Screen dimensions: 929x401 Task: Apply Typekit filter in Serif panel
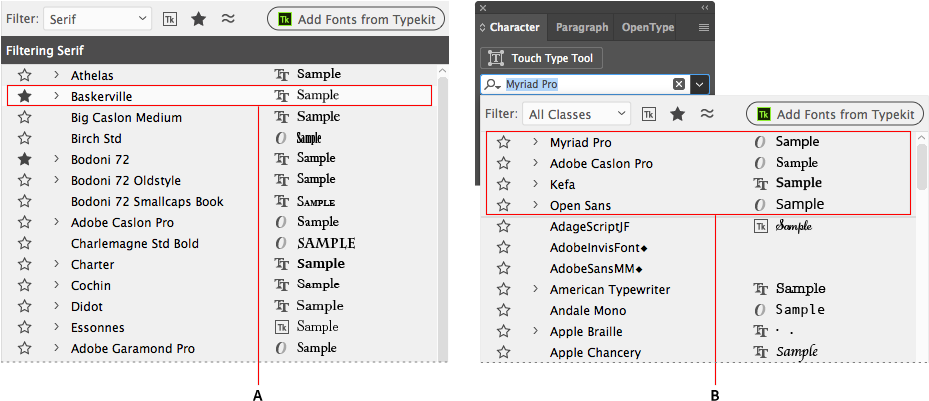click(x=170, y=19)
